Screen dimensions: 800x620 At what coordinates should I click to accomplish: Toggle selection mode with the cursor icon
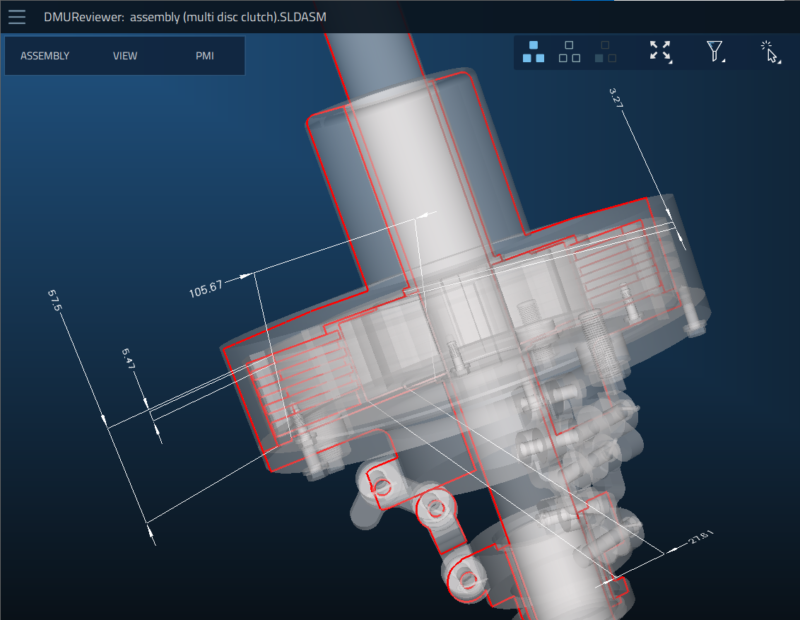pos(768,52)
